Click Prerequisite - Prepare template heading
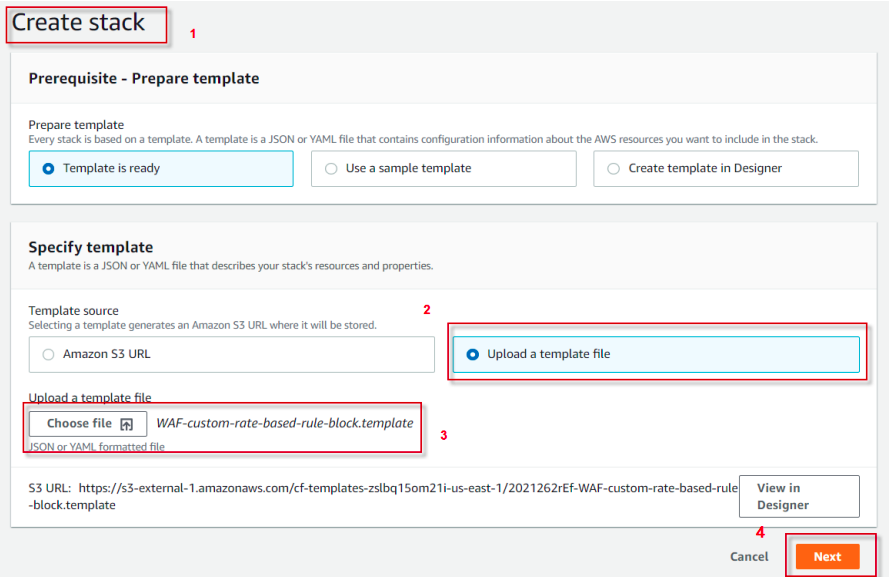Image resolution: width=896 pixels, height=579 pixels. click(x=144, y=78)
